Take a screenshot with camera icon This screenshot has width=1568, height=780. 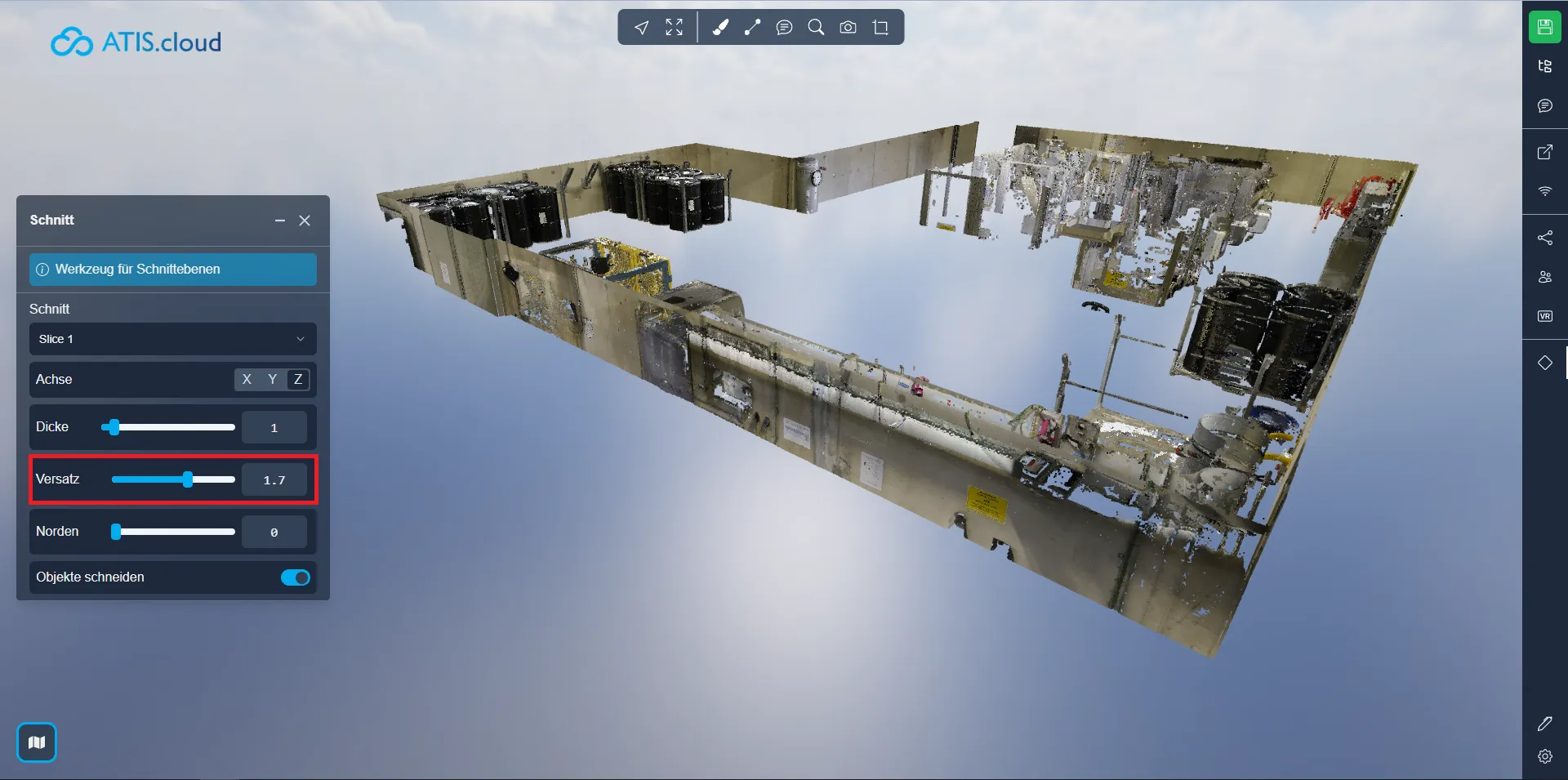(x=849, y=28)
